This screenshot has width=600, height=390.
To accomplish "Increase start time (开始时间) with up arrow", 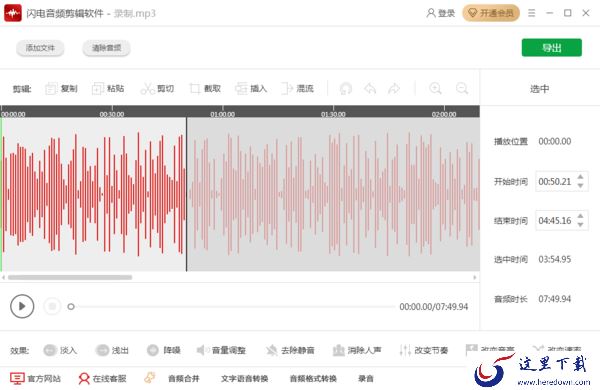I will pos(580,177).
